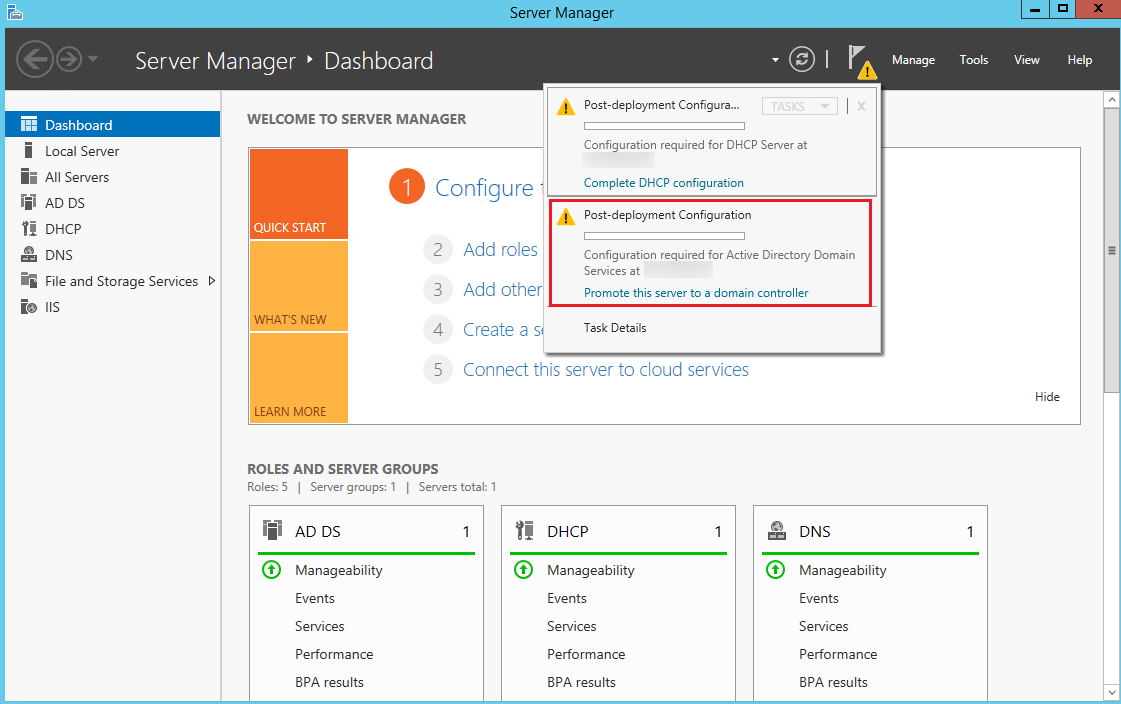Select Dashboard in the sidebar
Viewport: 1121px width, 704px height.
[x=113, y=124]
